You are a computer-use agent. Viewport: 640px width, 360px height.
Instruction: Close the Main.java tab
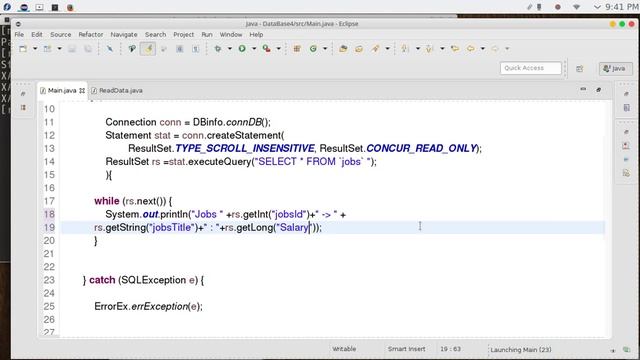(x=82, y=90)
